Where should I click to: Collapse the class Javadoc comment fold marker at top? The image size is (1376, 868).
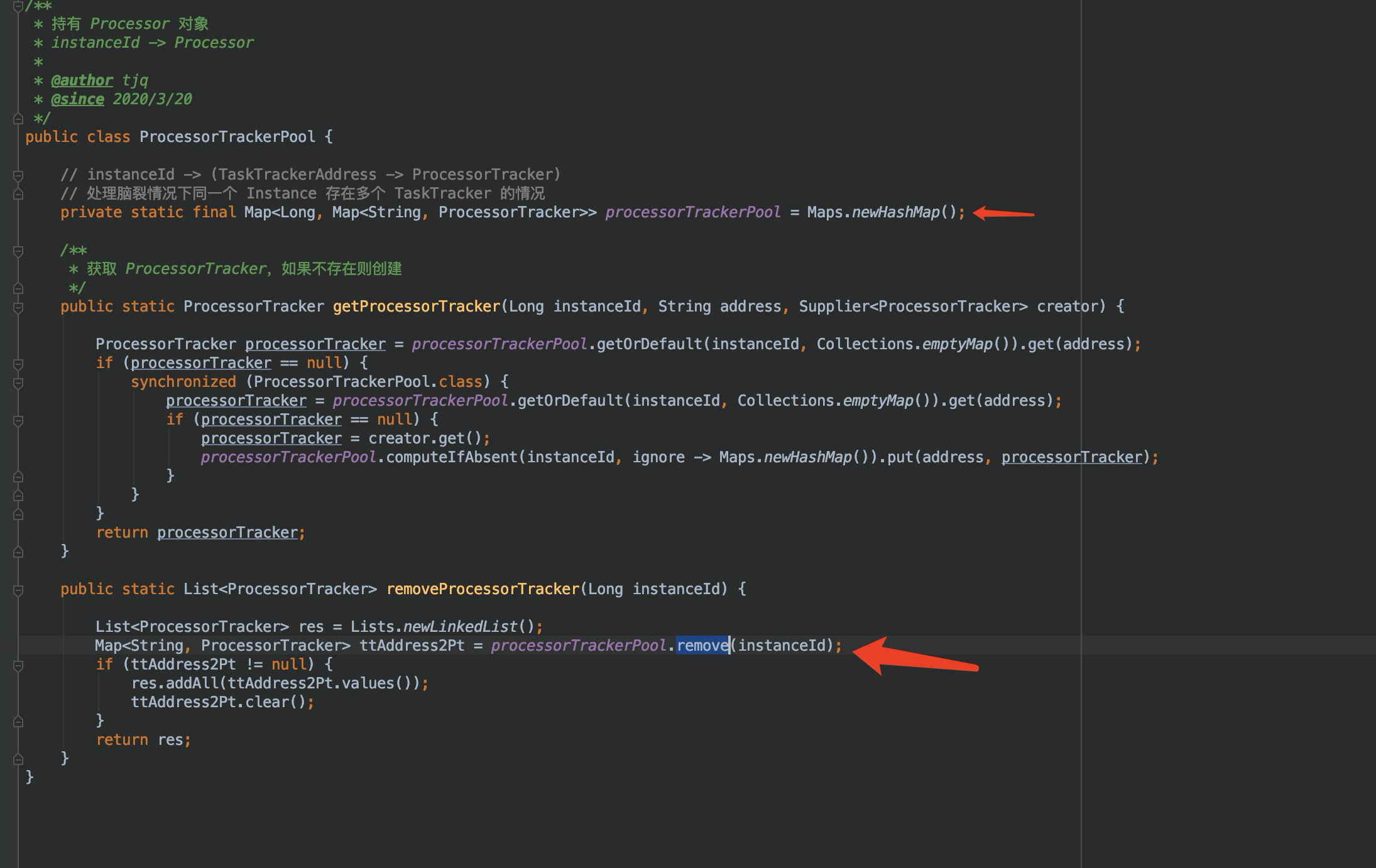click(18, 7)
